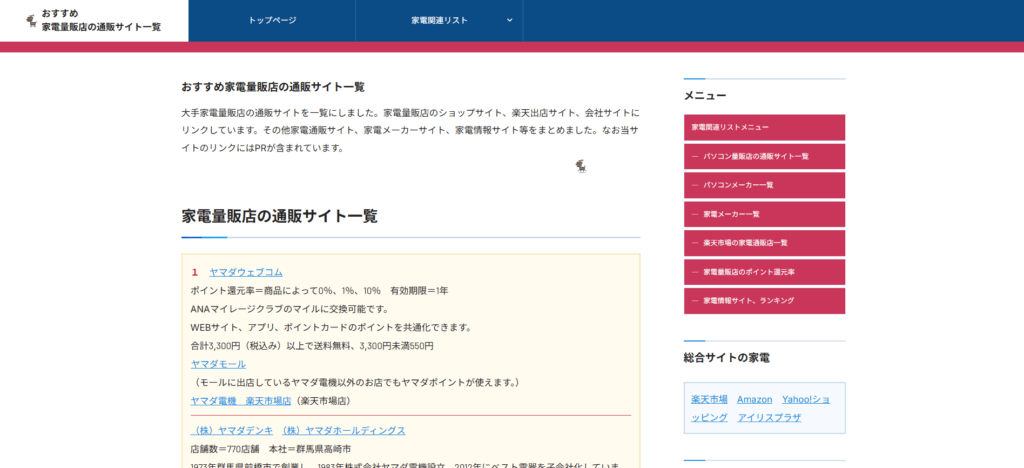The width and height of the screenshot is (1024, 468).
Task: Open ヤマダ電機 楽天市場店 link
Action: coord(240,400)
